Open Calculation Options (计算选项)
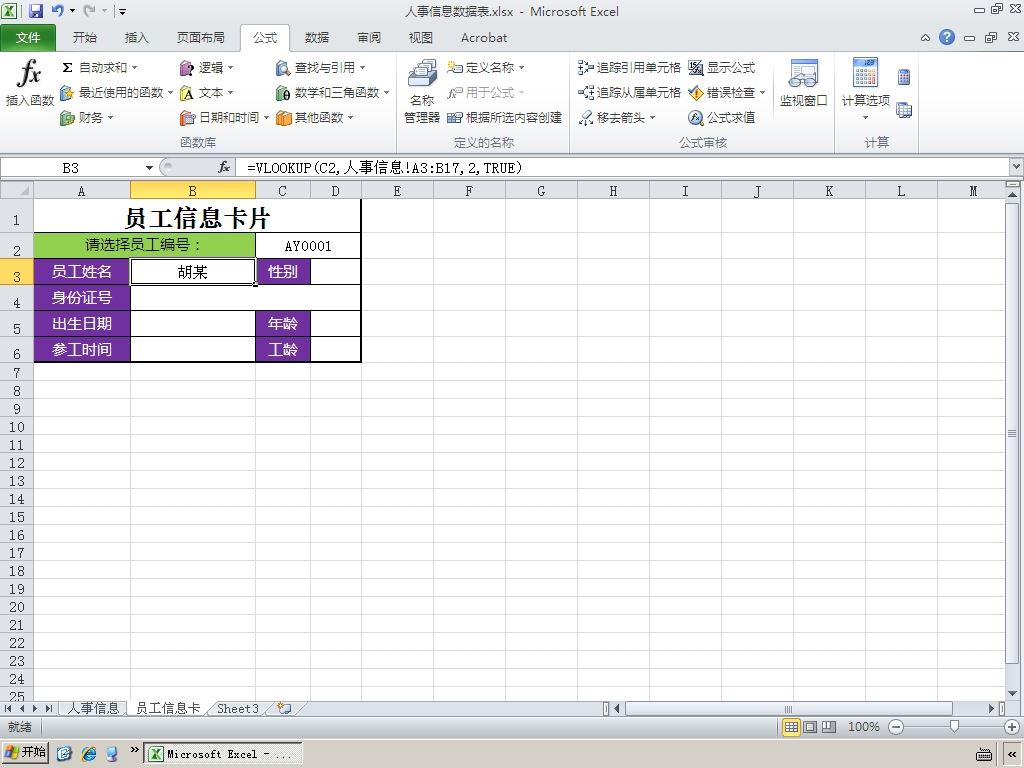The height and width of the screenshot is (768, 1024). pyautogui.click(x=865, y=89)
